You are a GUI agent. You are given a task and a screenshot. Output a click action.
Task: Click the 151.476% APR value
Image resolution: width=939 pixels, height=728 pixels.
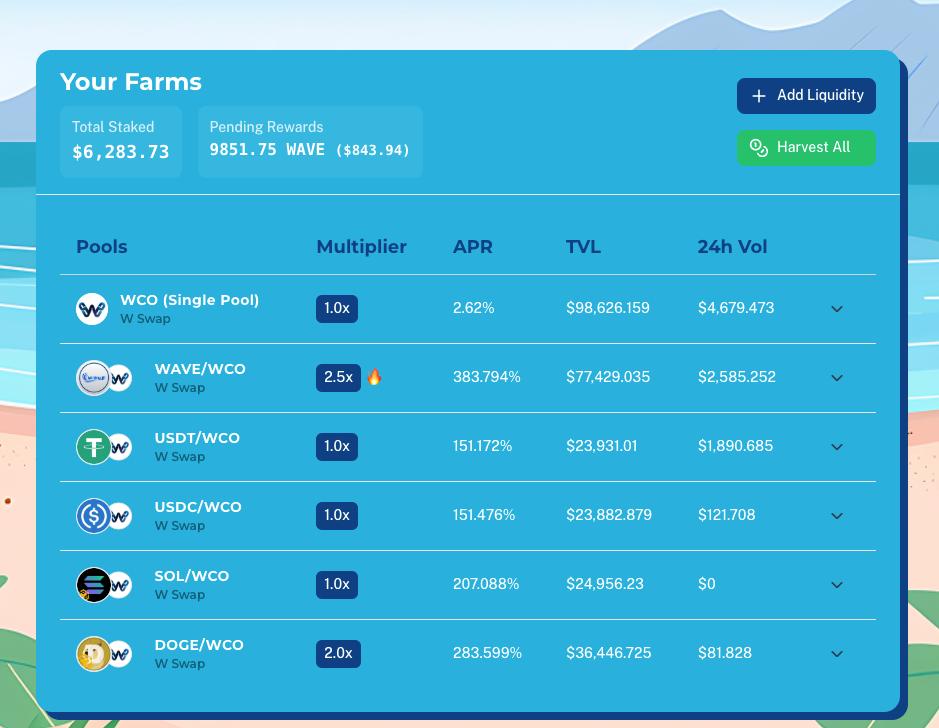tap(484, 515)
